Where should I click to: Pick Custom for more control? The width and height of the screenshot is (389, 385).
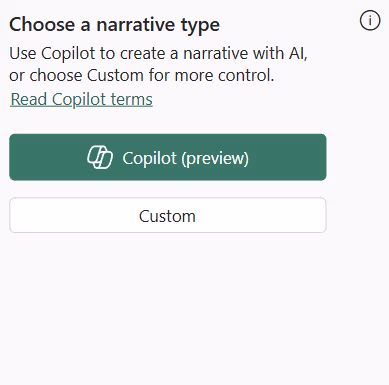[x=168, y=215]
